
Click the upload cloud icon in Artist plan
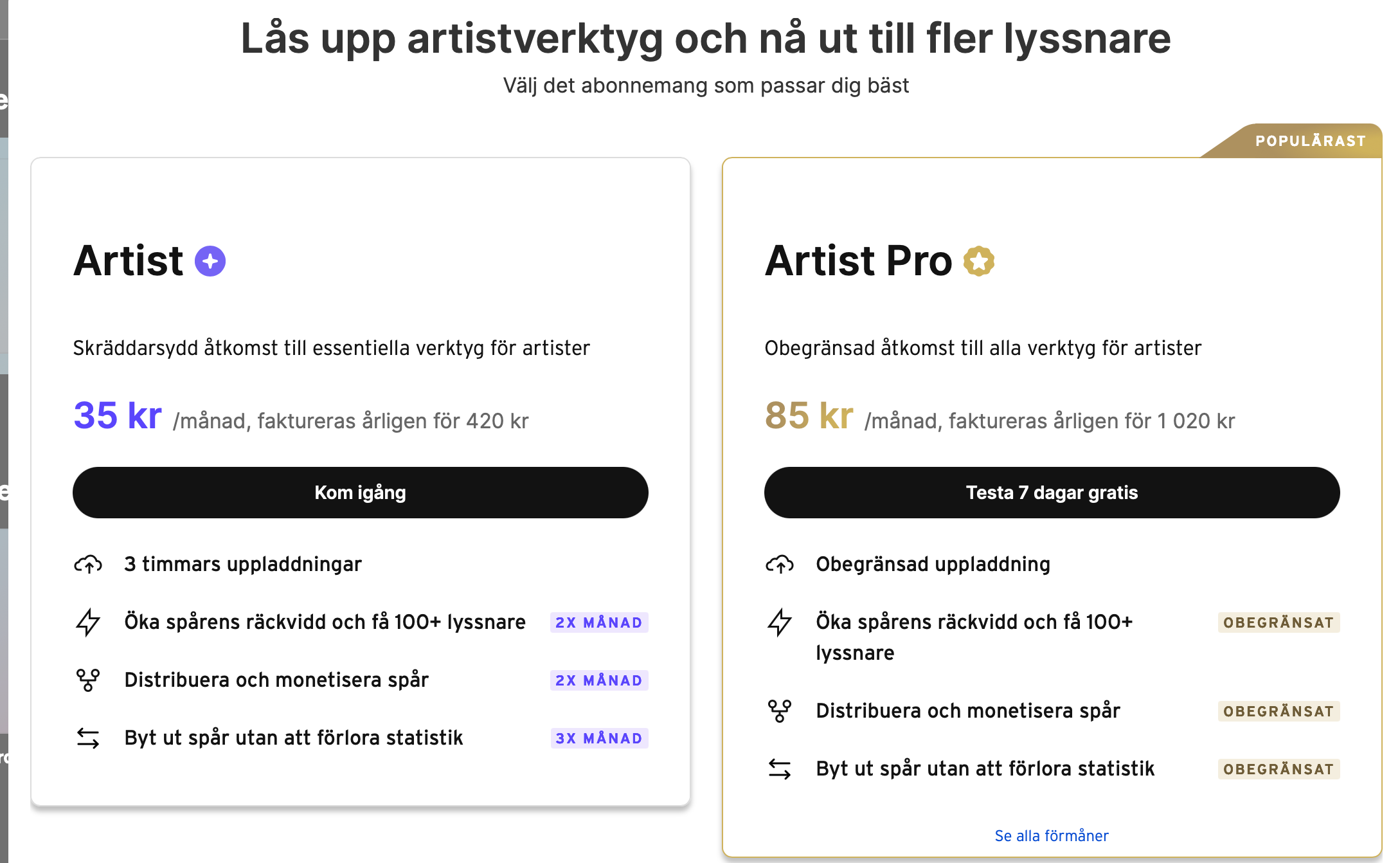[x=88, y=564]
